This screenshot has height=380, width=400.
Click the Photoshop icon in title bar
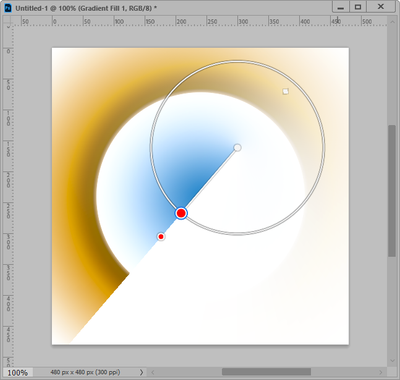pos(8,8)
